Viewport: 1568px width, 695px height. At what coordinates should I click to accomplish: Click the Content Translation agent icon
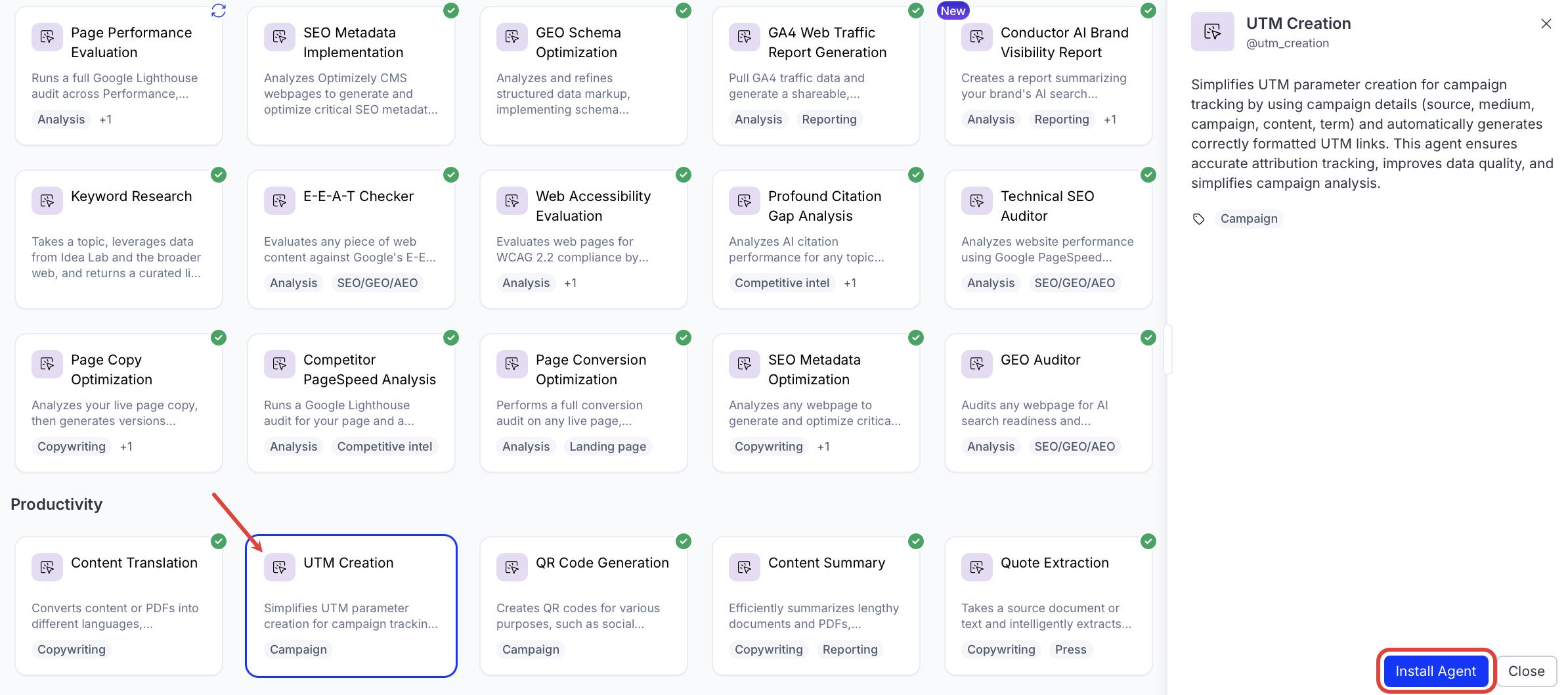point(47,567)
